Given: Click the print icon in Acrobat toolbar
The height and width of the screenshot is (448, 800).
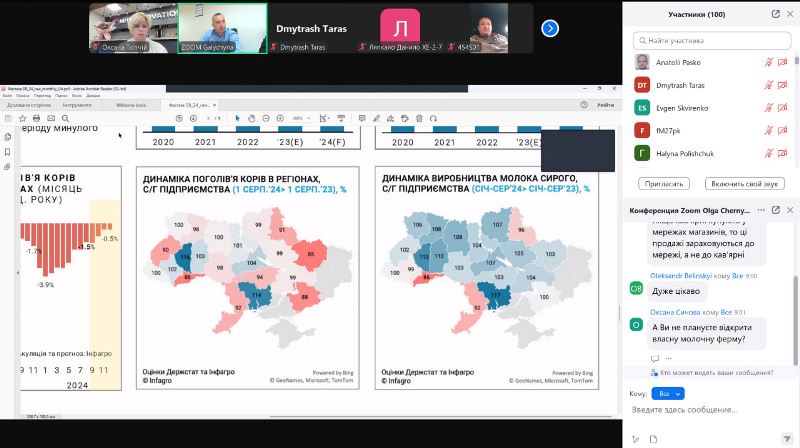Looking at the screenshot, I should click(x=37, y=118).
